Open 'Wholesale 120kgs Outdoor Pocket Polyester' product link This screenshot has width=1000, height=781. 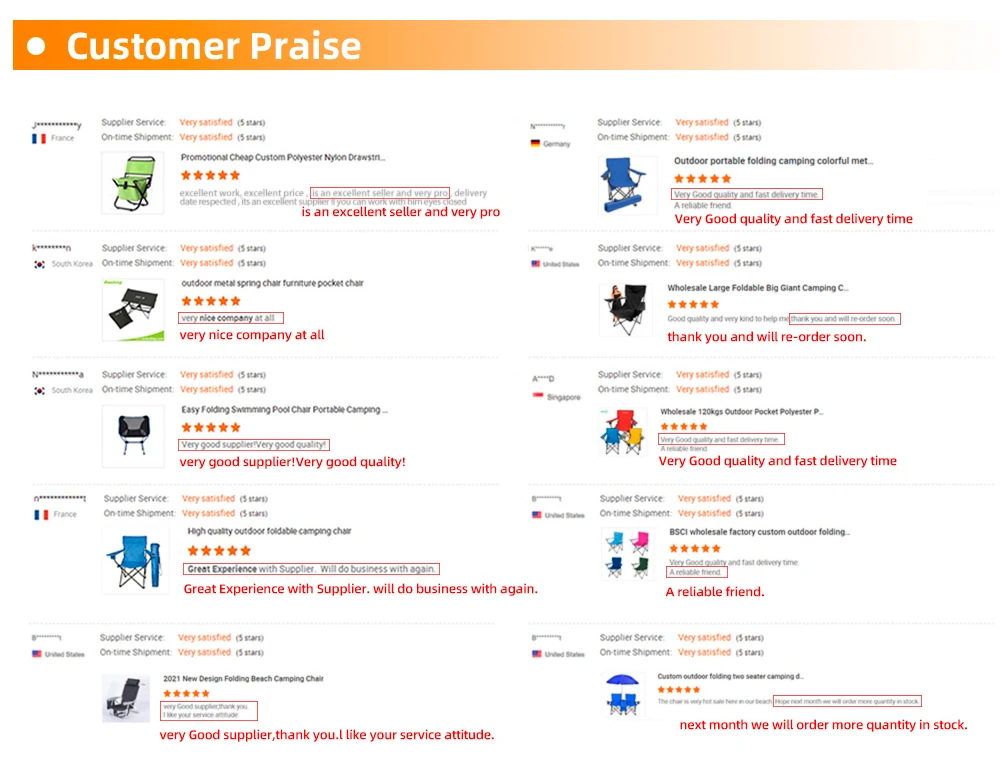[742, 412]
